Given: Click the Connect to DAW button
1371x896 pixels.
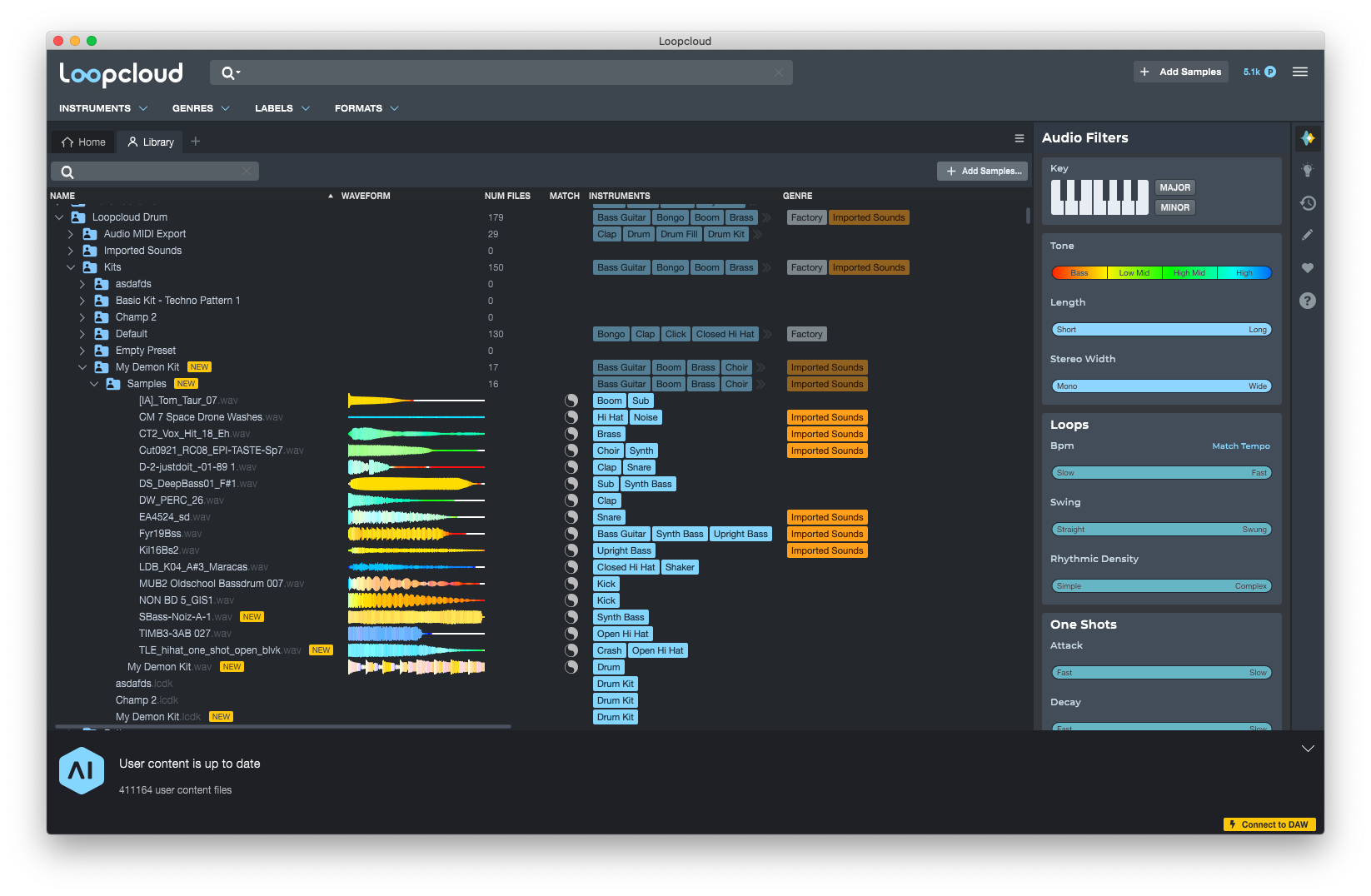Looking at the screenshot, I should click(x=1269, y=824).
